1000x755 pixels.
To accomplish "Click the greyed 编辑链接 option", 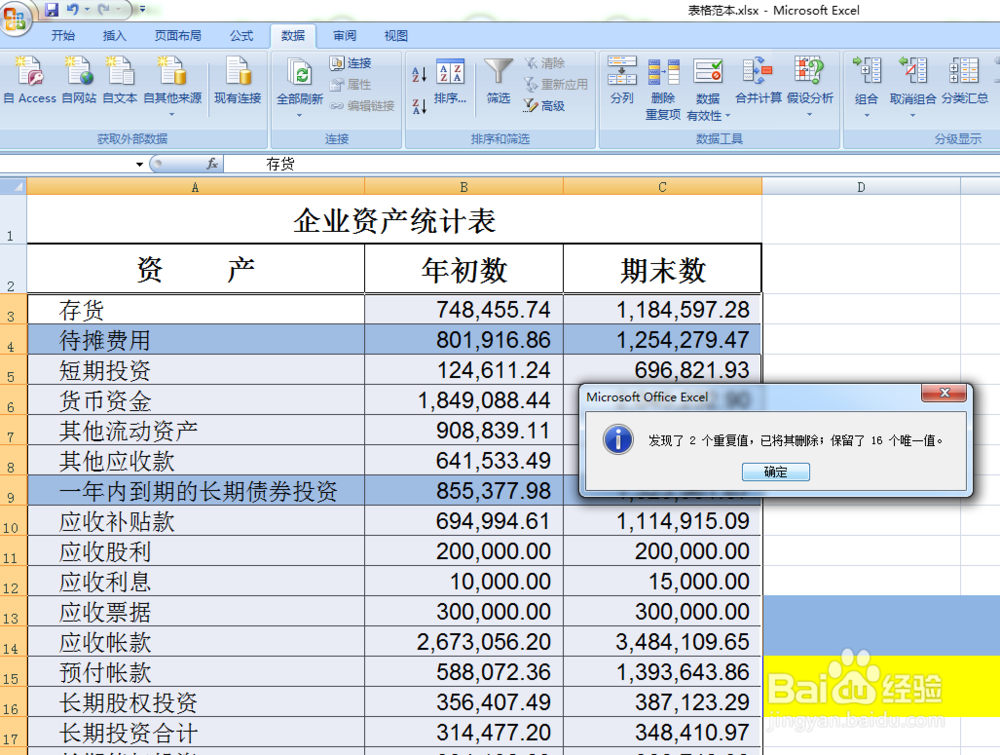I will (x=362, y=105).
